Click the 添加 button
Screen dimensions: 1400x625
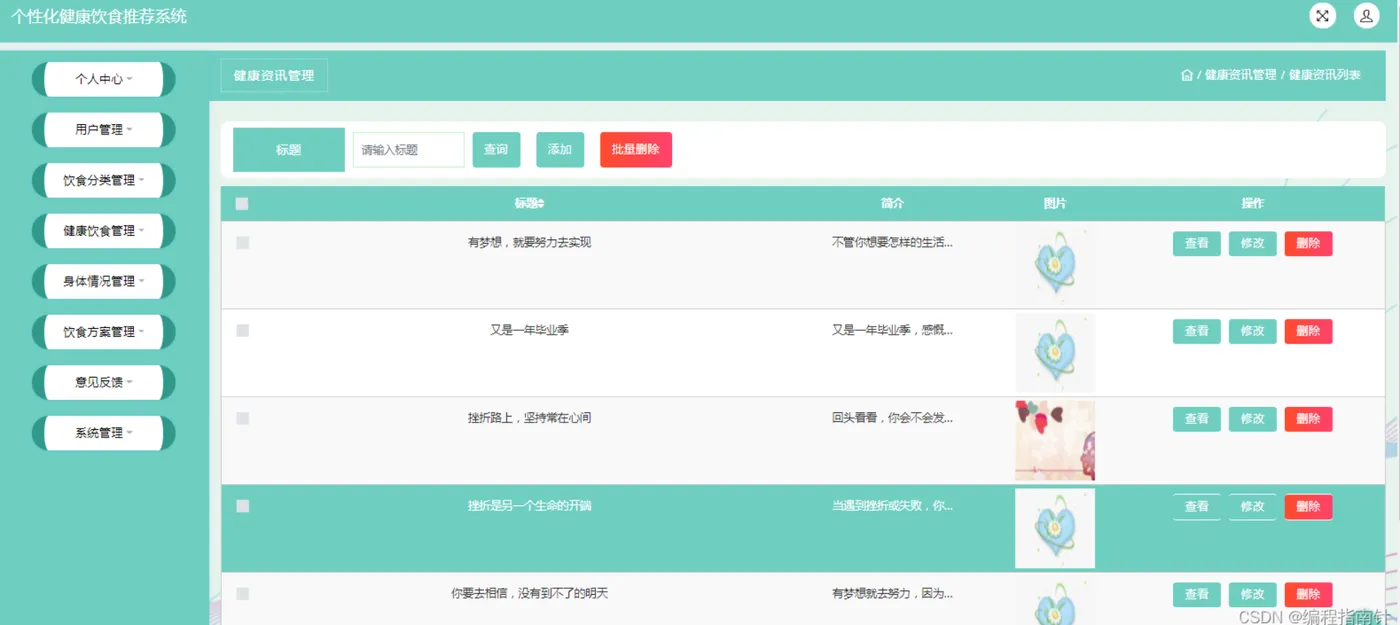click(x=560, y=150)
